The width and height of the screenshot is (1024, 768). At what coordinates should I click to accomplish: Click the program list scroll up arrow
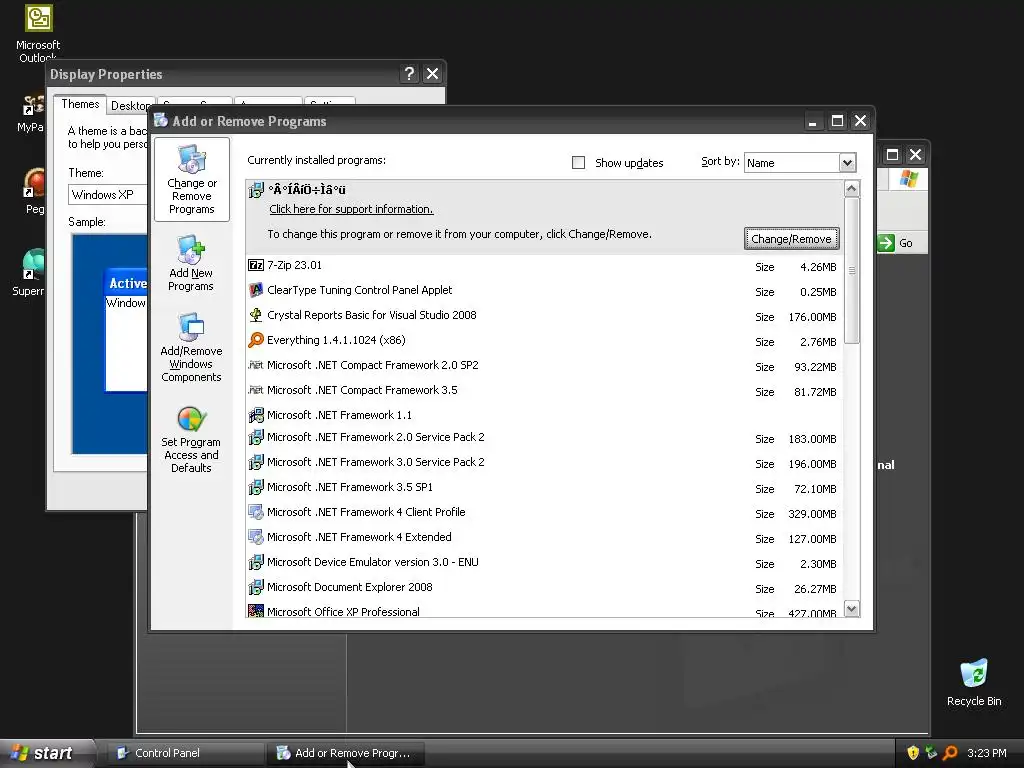point(852,189)
